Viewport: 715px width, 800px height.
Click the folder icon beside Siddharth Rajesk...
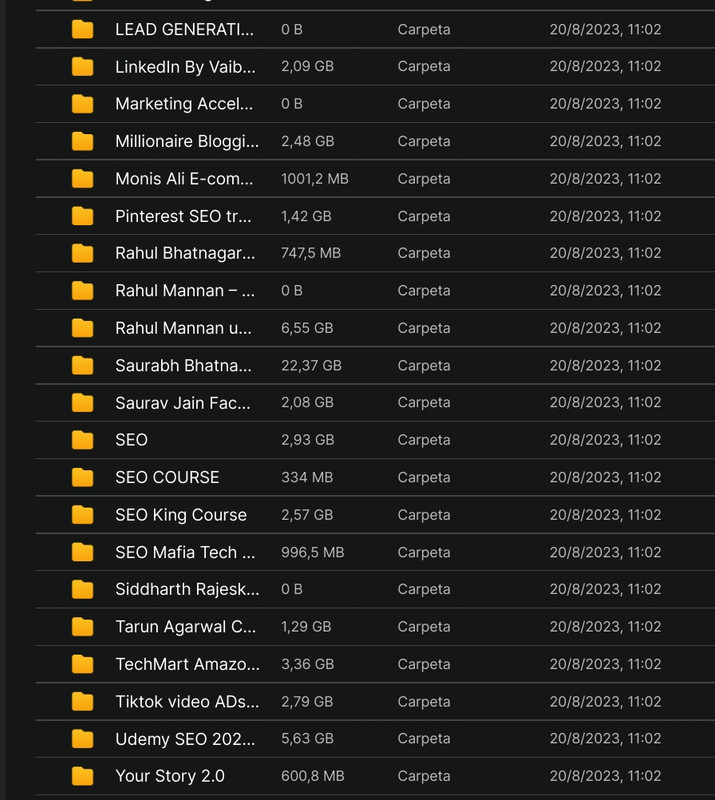pos(82,589)
